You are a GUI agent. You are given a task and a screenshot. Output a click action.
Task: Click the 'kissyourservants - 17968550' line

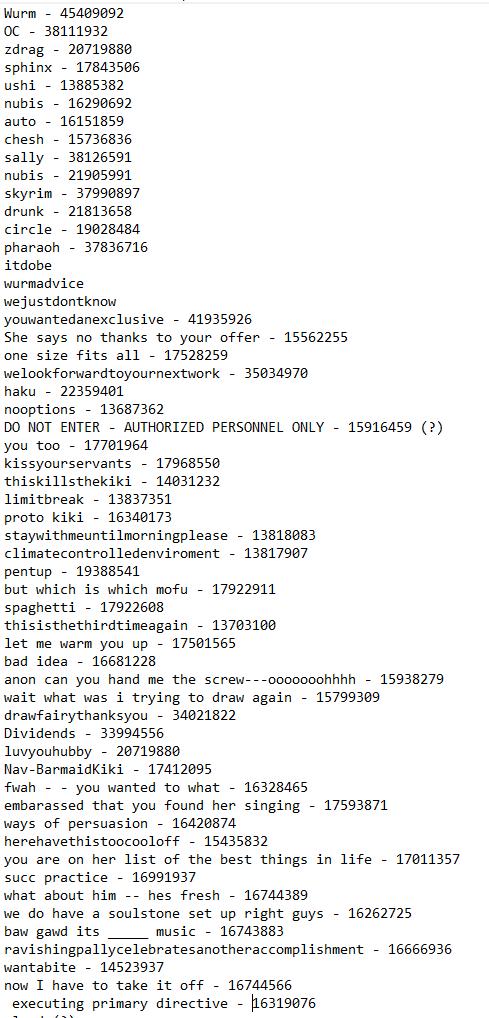point(112,464)
